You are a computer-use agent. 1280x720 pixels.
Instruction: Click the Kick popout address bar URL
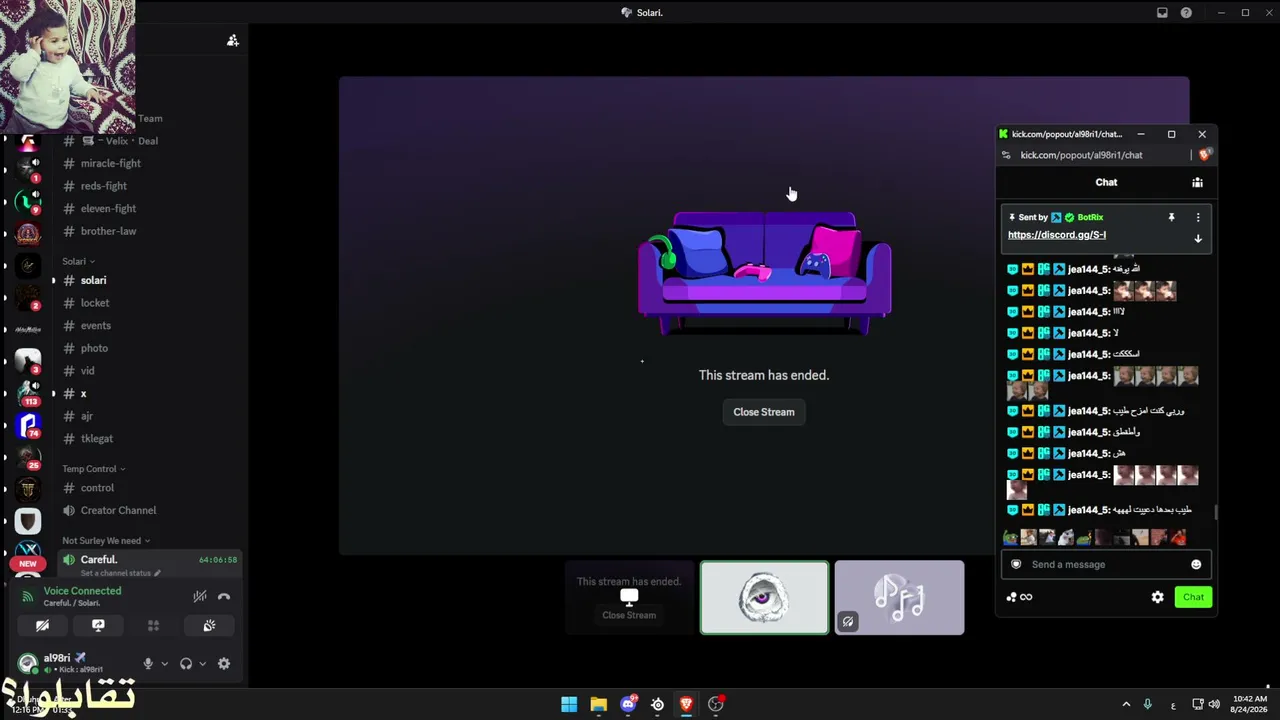(1081, 155)
